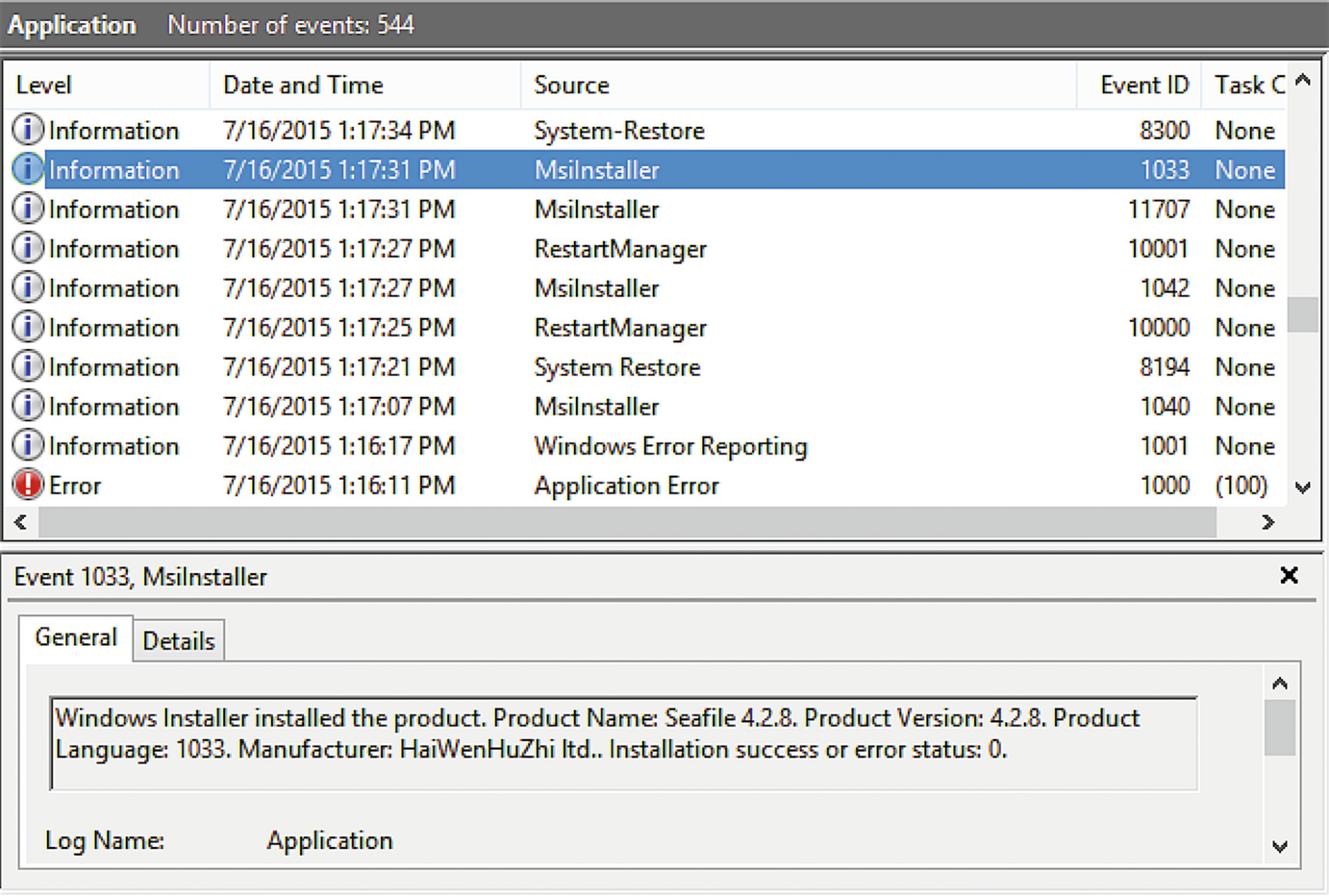Click the info icon of RestartManager event 10001

point(28,247)
